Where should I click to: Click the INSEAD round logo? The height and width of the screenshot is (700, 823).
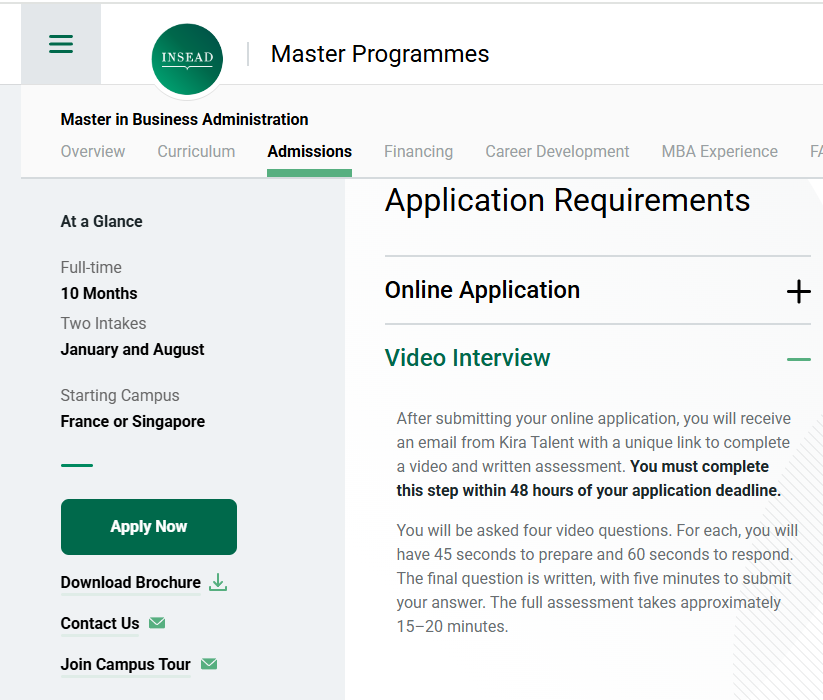(187, 58)
